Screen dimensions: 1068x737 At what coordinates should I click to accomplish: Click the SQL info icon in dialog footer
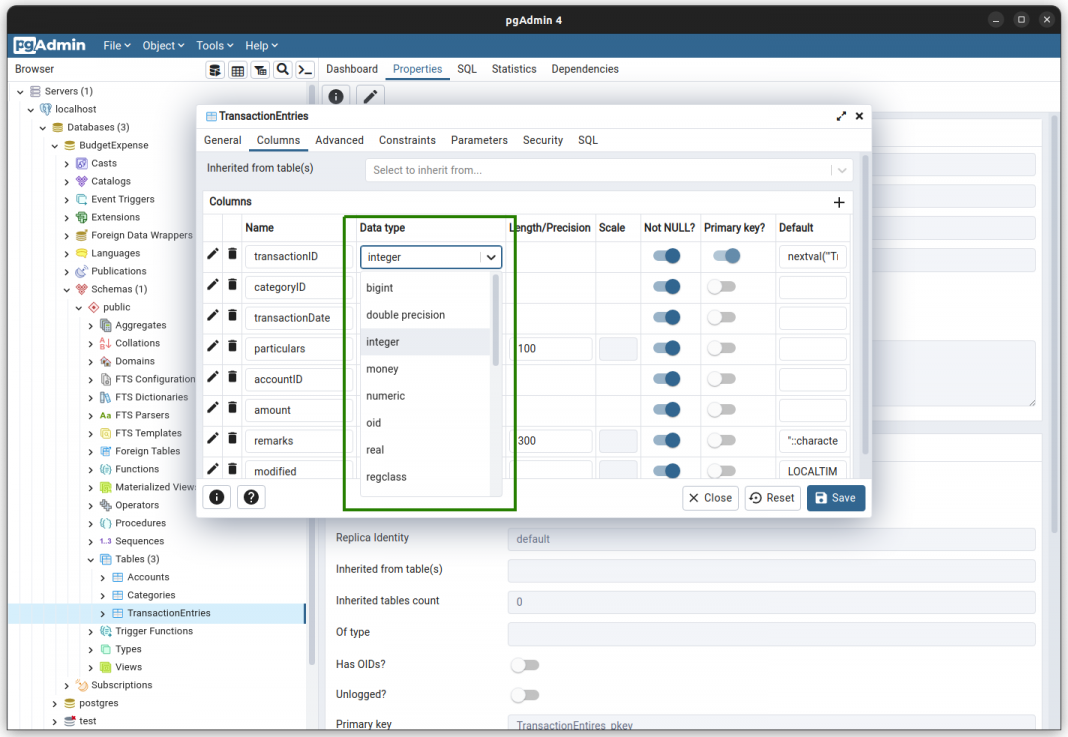(216, 497)
